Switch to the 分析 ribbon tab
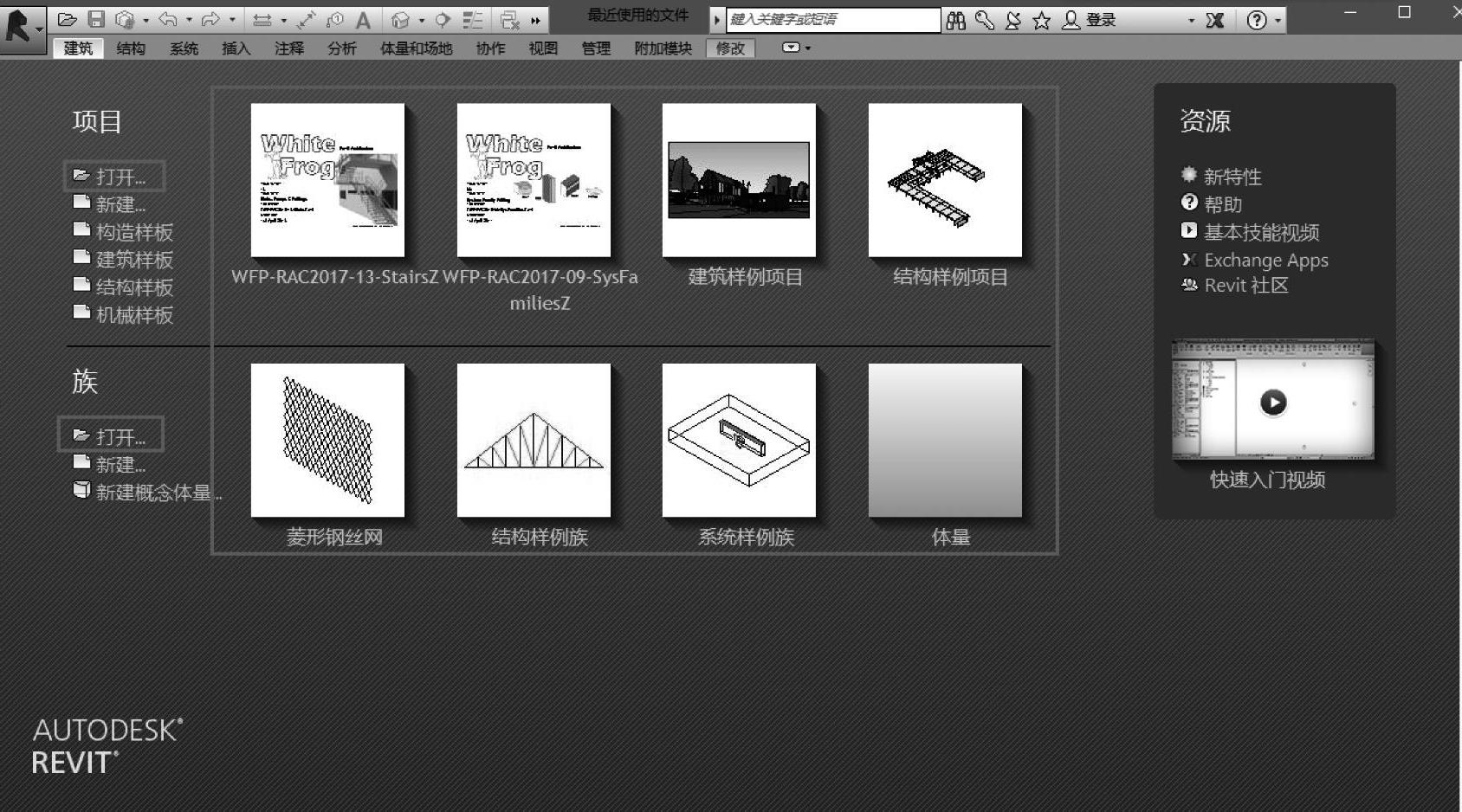 click(x=342, y=48)
